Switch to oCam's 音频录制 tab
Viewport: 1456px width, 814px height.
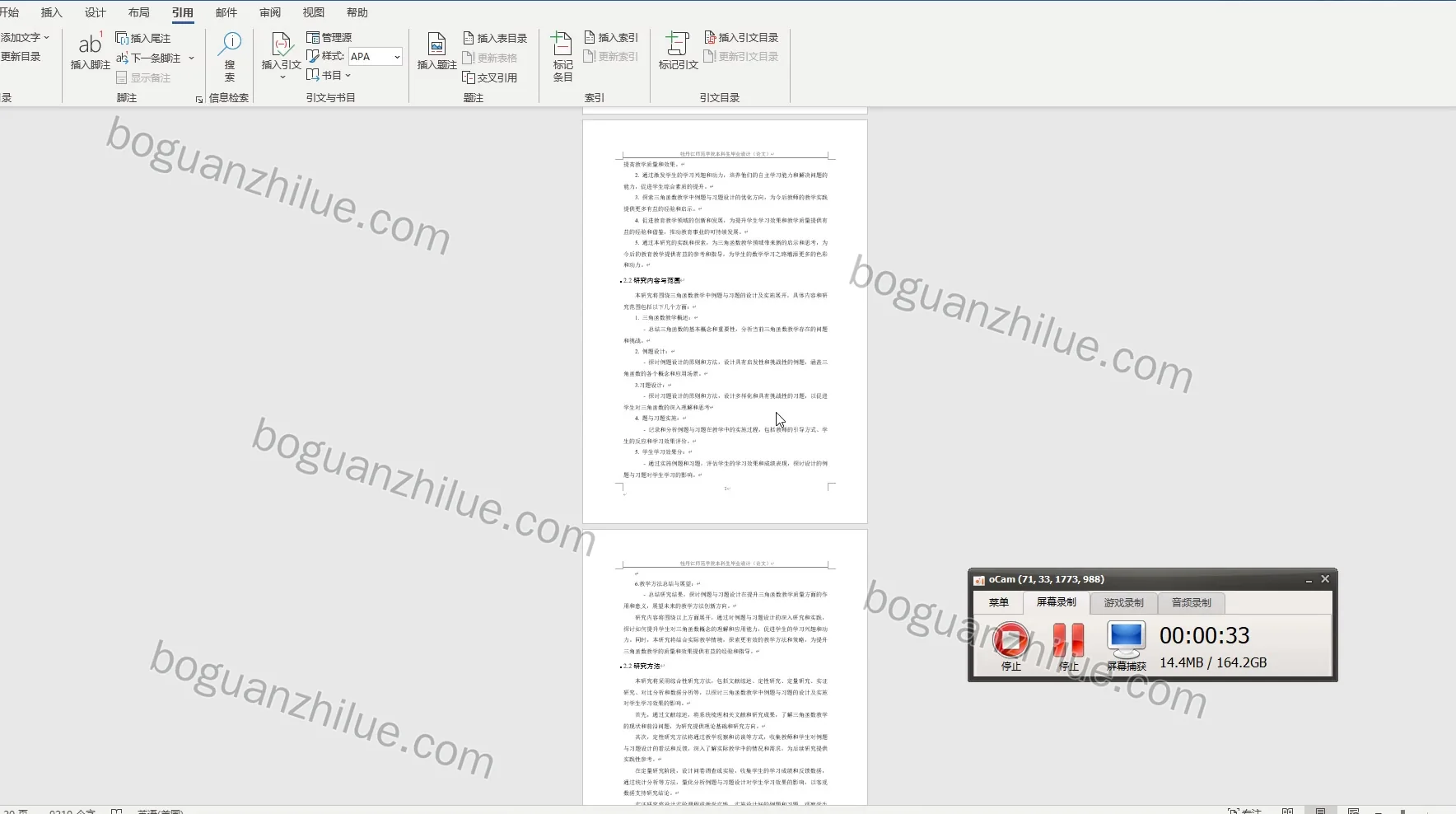(x=1192, y=603)
